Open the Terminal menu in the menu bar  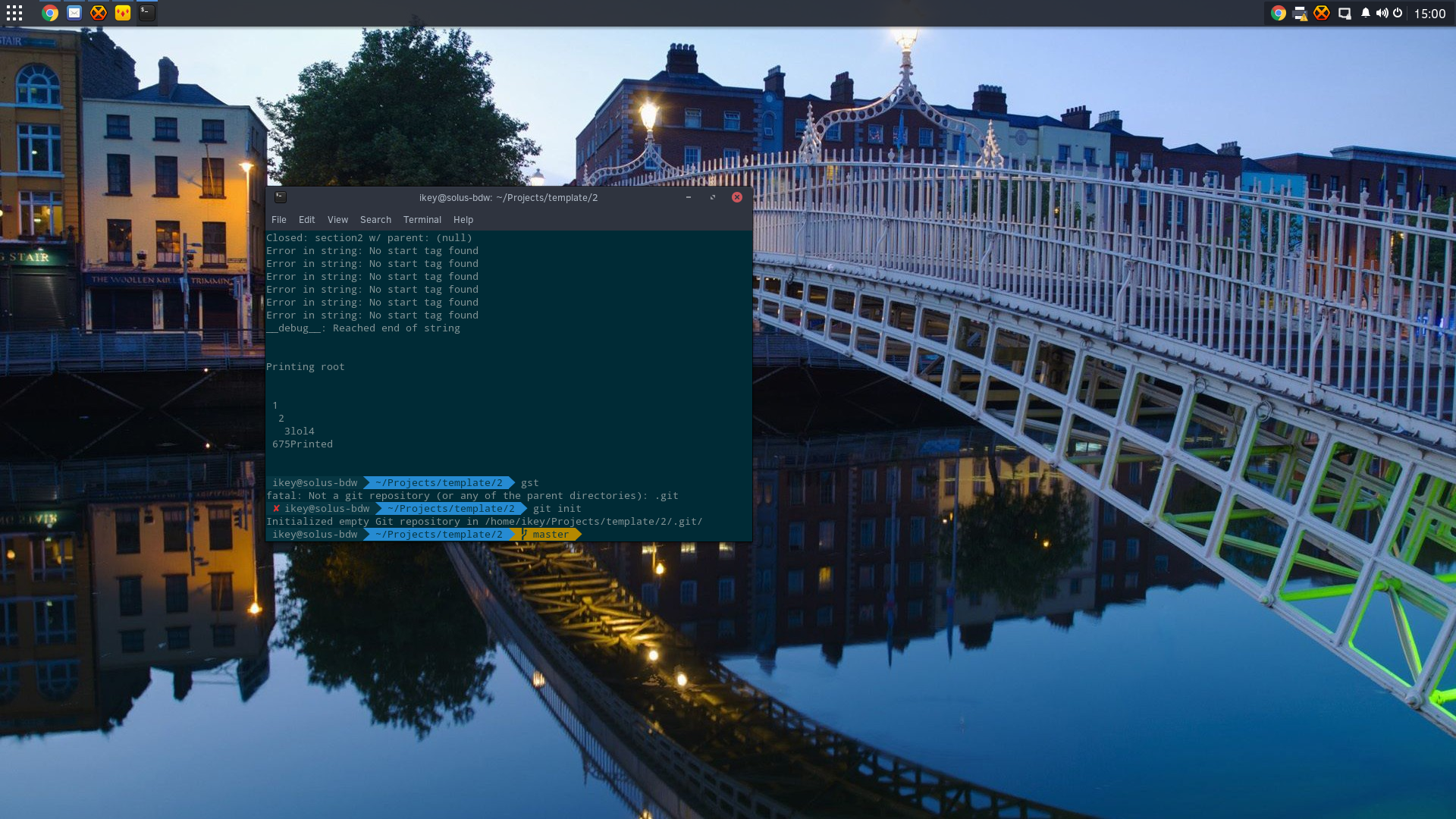[422, 220]
